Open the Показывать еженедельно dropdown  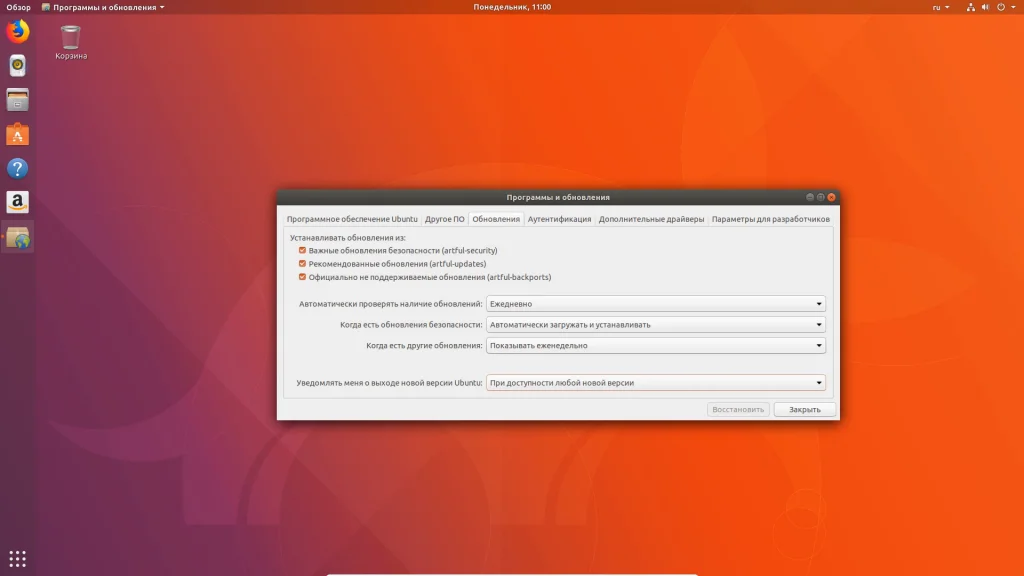(x=655, y=345)
